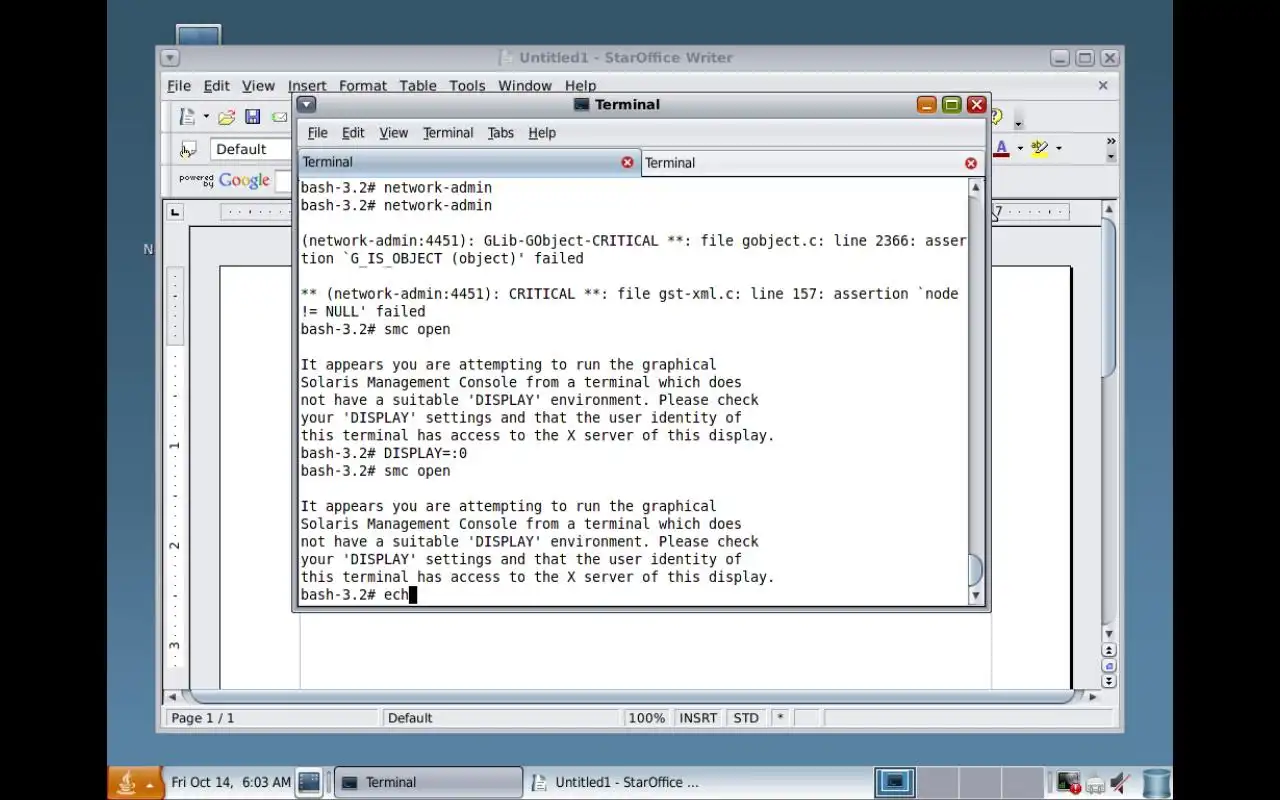Screen dimensions: 1280x800
Task: Open the Font Color dropdown arrow
Action: (1020, 149)
